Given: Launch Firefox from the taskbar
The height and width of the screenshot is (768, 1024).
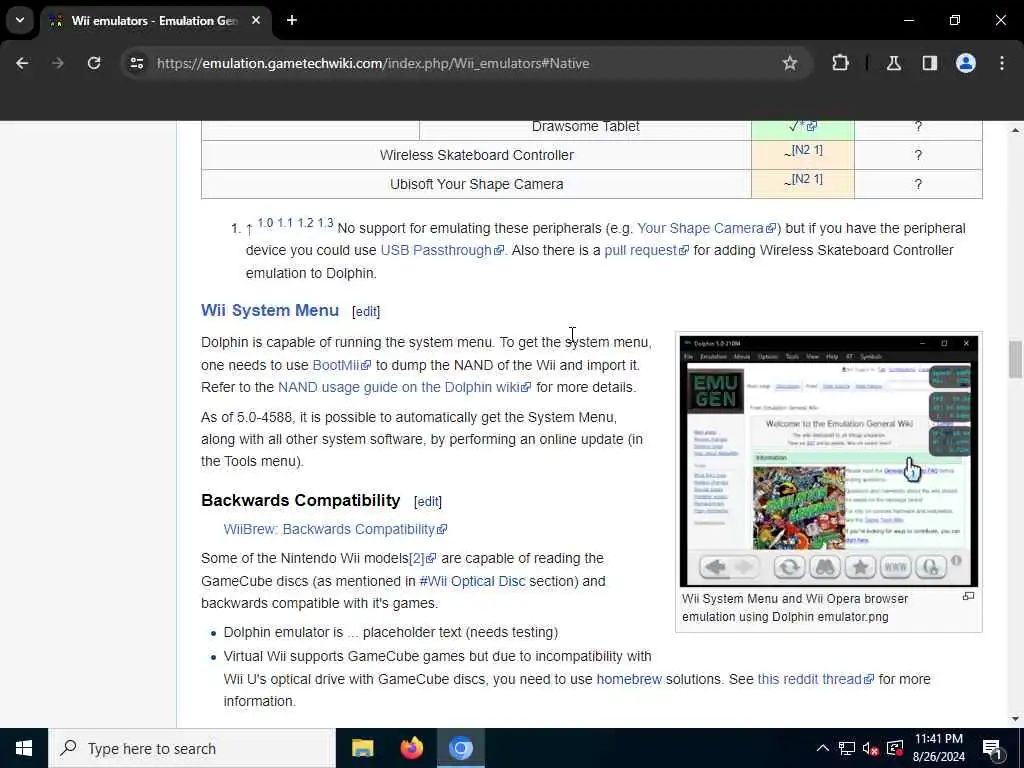Looking at the screenshot, I should (411, 748).
